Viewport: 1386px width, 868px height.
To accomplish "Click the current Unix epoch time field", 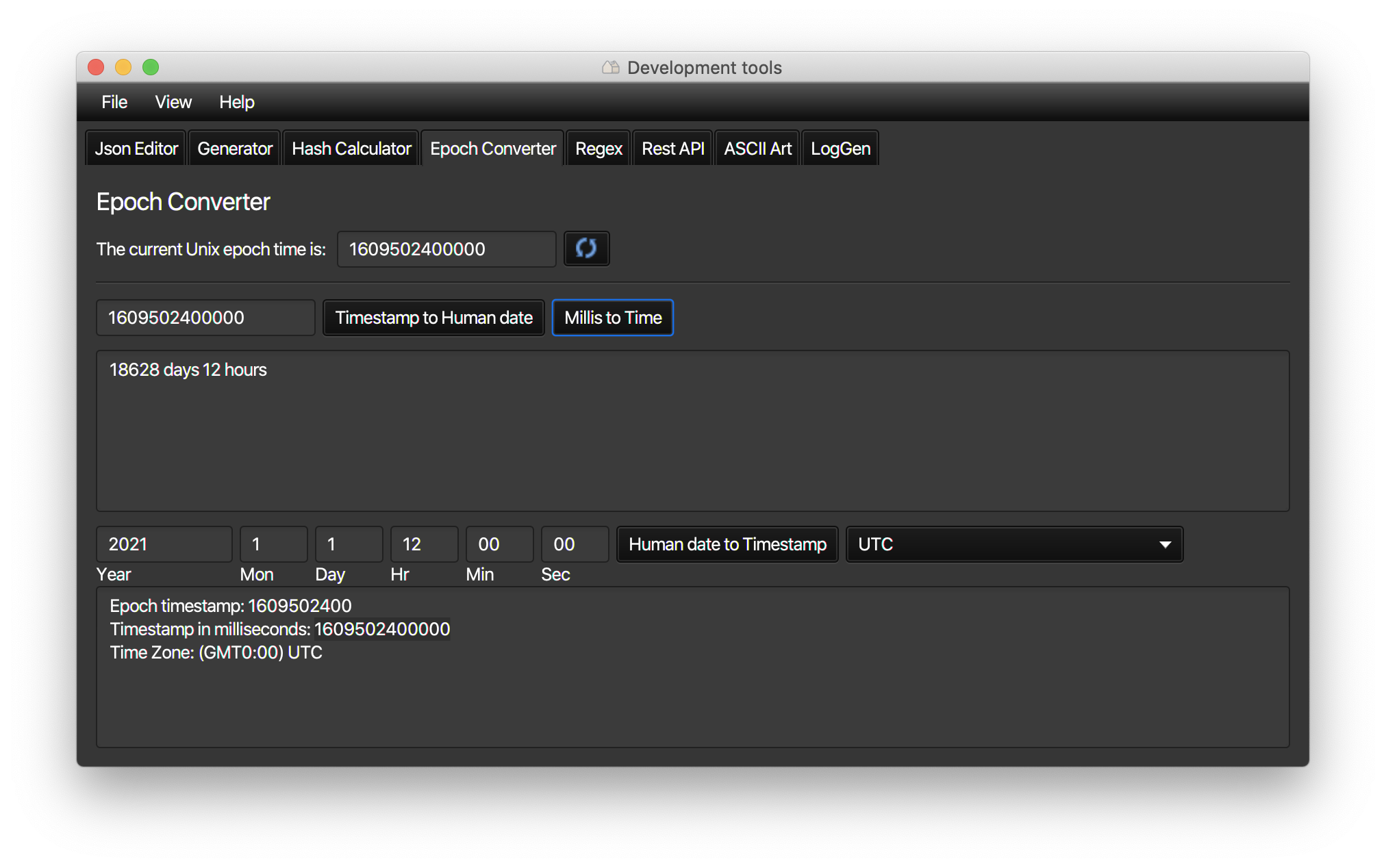I will tap(446, 249).
